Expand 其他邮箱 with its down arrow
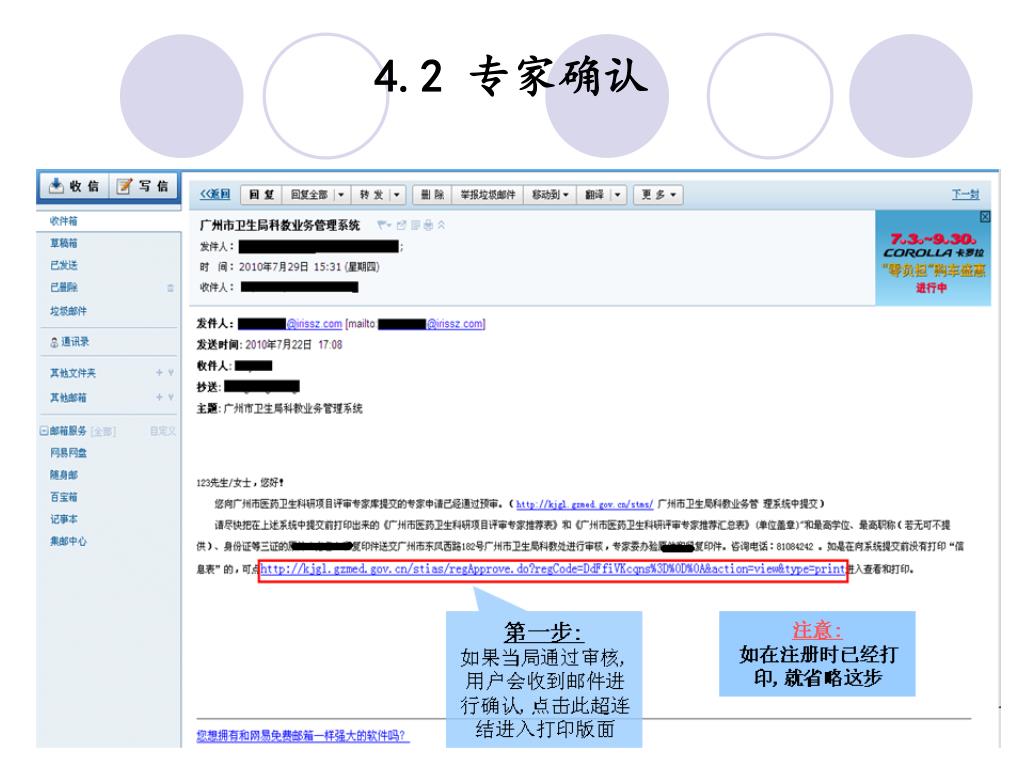This screenshot has width=1024, height=768. 171,397
